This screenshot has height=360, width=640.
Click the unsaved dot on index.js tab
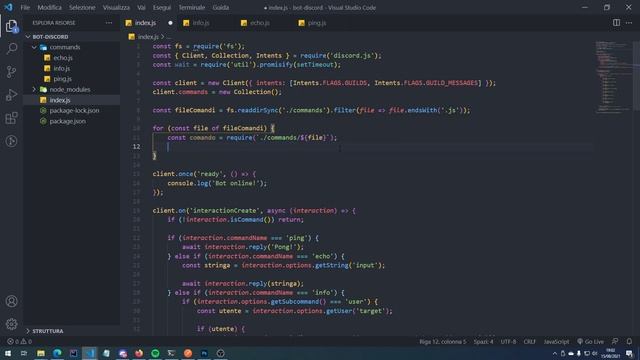point(170,23)
